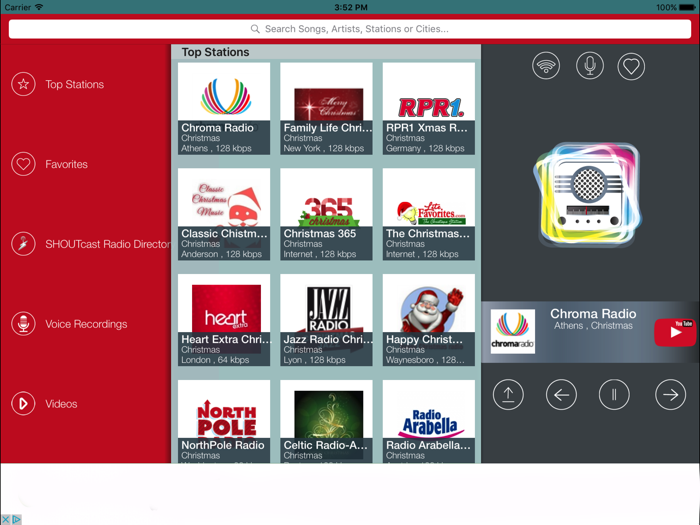Skip to next station with right arrow
Image resolution: width=700 pixels, height=525 pixels.
(x=670, y=394)
